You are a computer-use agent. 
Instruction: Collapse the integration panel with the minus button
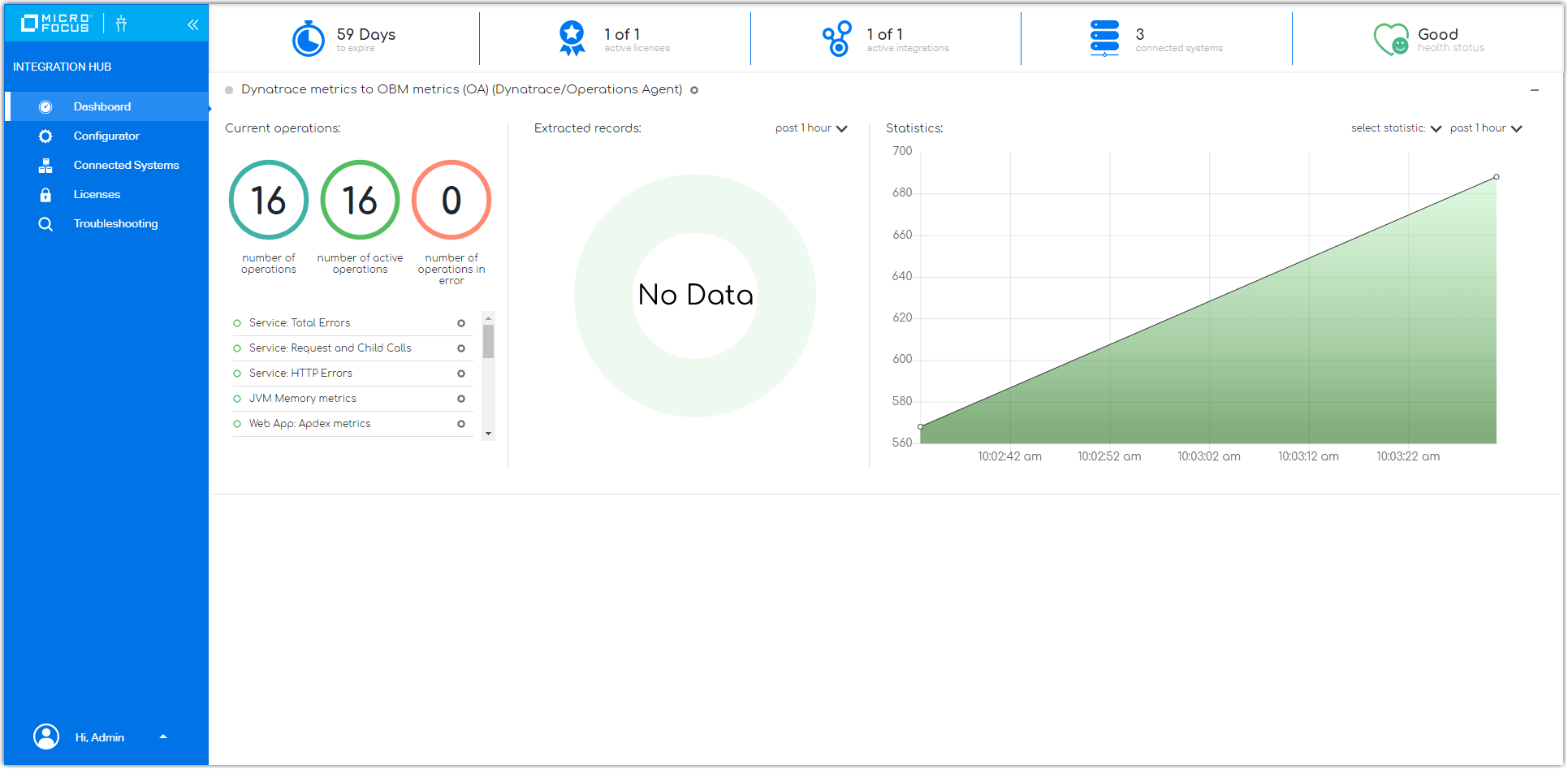click(1535, 90)
